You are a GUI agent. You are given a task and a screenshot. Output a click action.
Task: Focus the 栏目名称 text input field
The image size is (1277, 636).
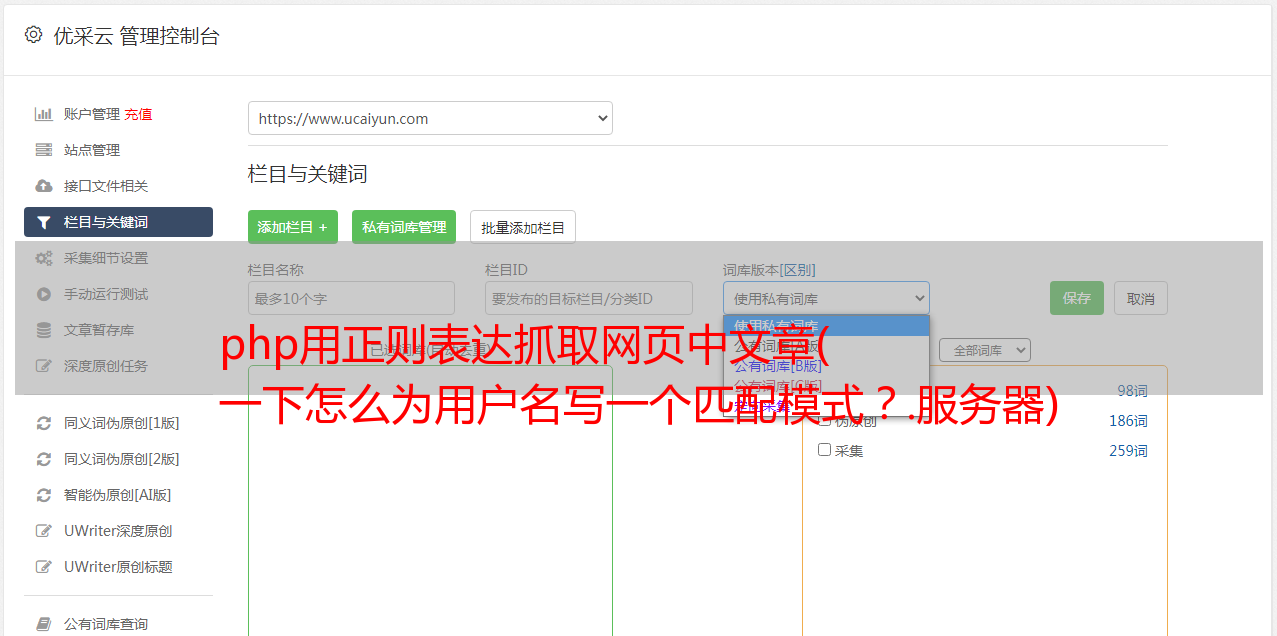tap(351, 298)
